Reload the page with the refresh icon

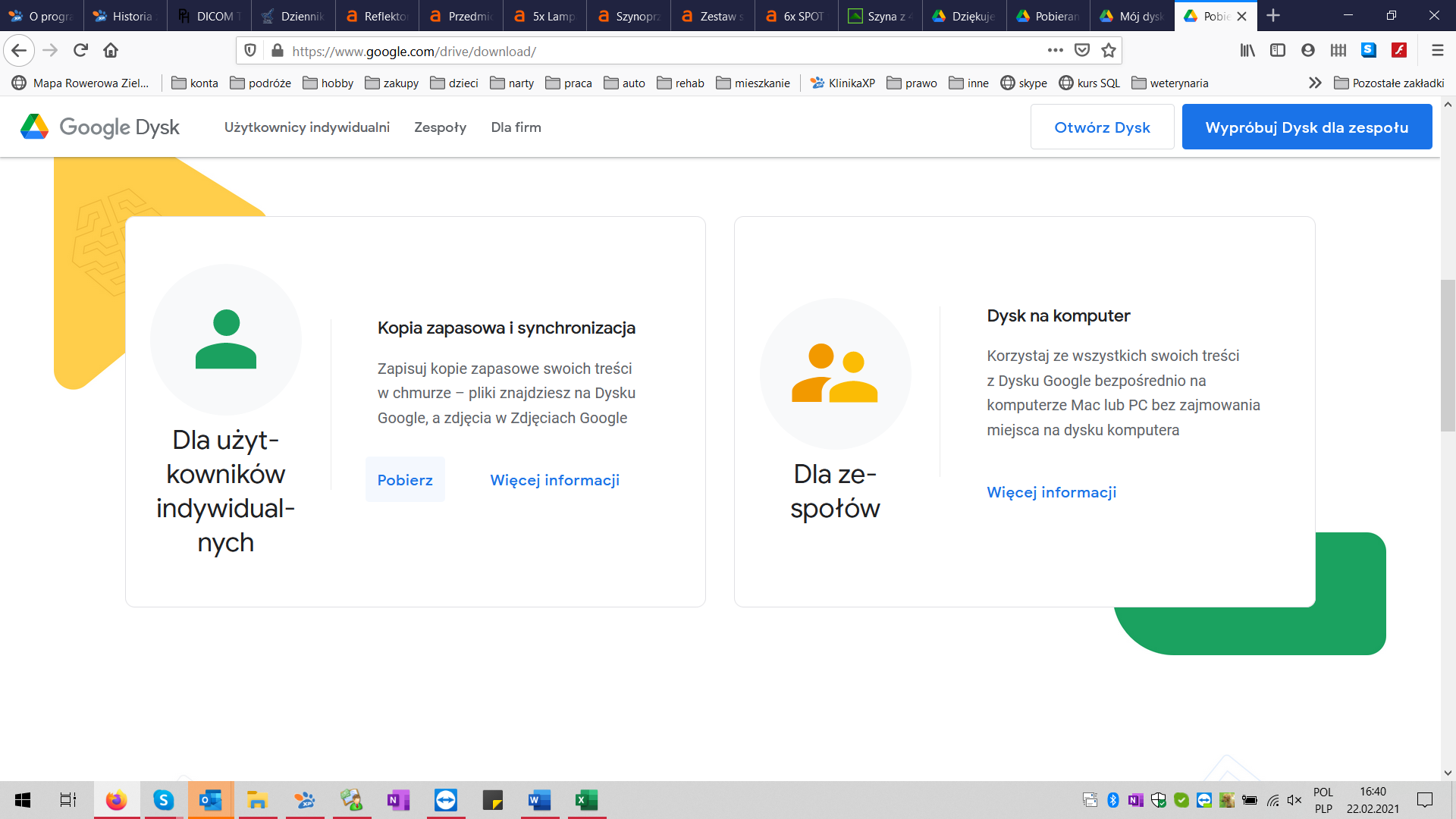point(80,51)
